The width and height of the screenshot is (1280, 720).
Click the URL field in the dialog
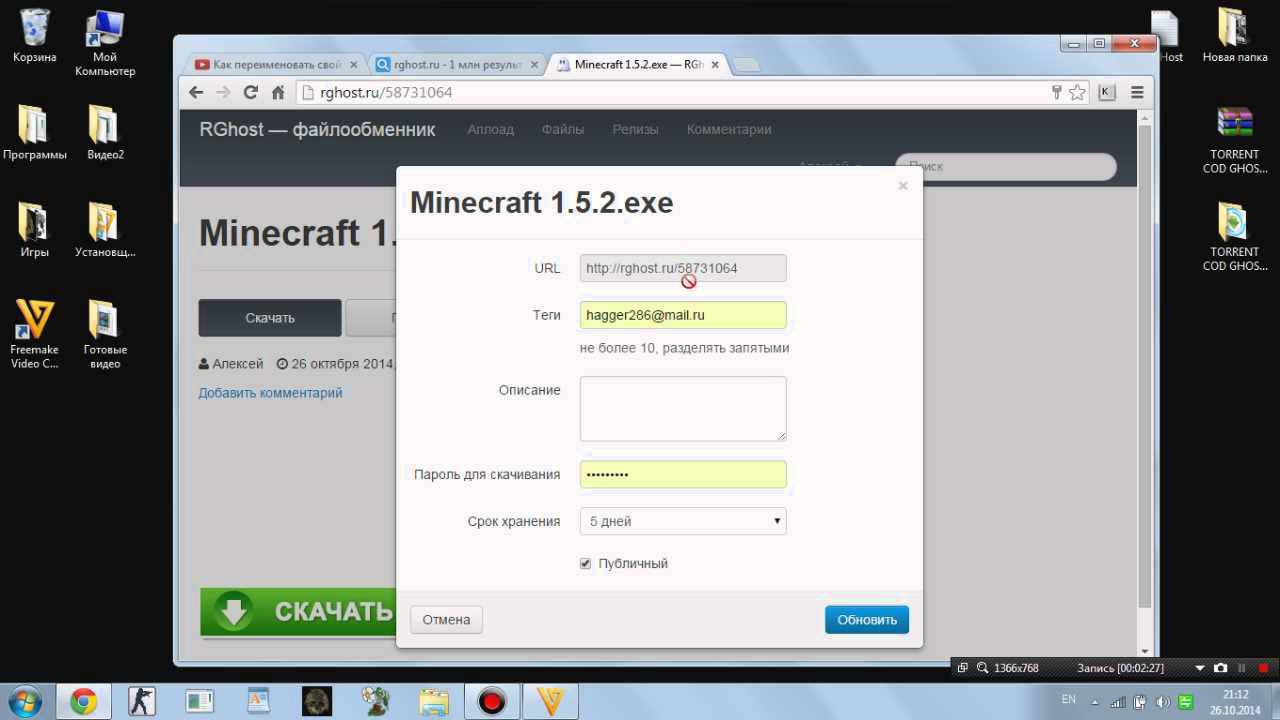[x=683, y=268]
